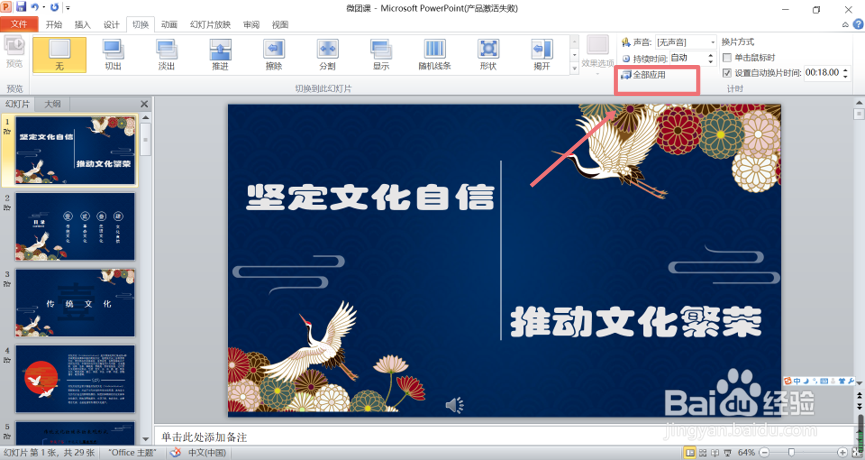The image size is (865, 460).
Task: Minimize the ribbon with caret icon
Action: tap(845, 24)
